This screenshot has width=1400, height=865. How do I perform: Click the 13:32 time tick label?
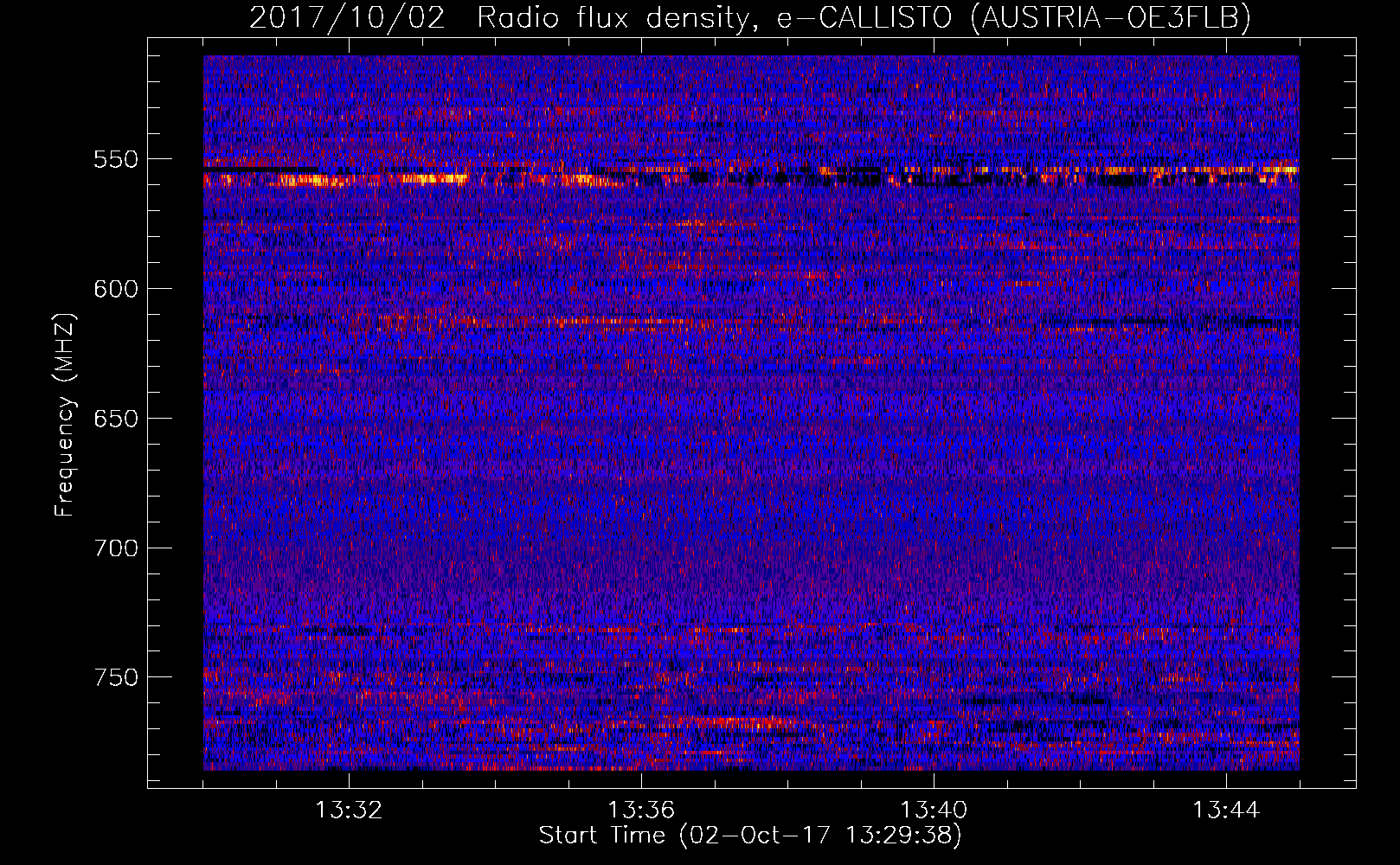coord(349,811)
